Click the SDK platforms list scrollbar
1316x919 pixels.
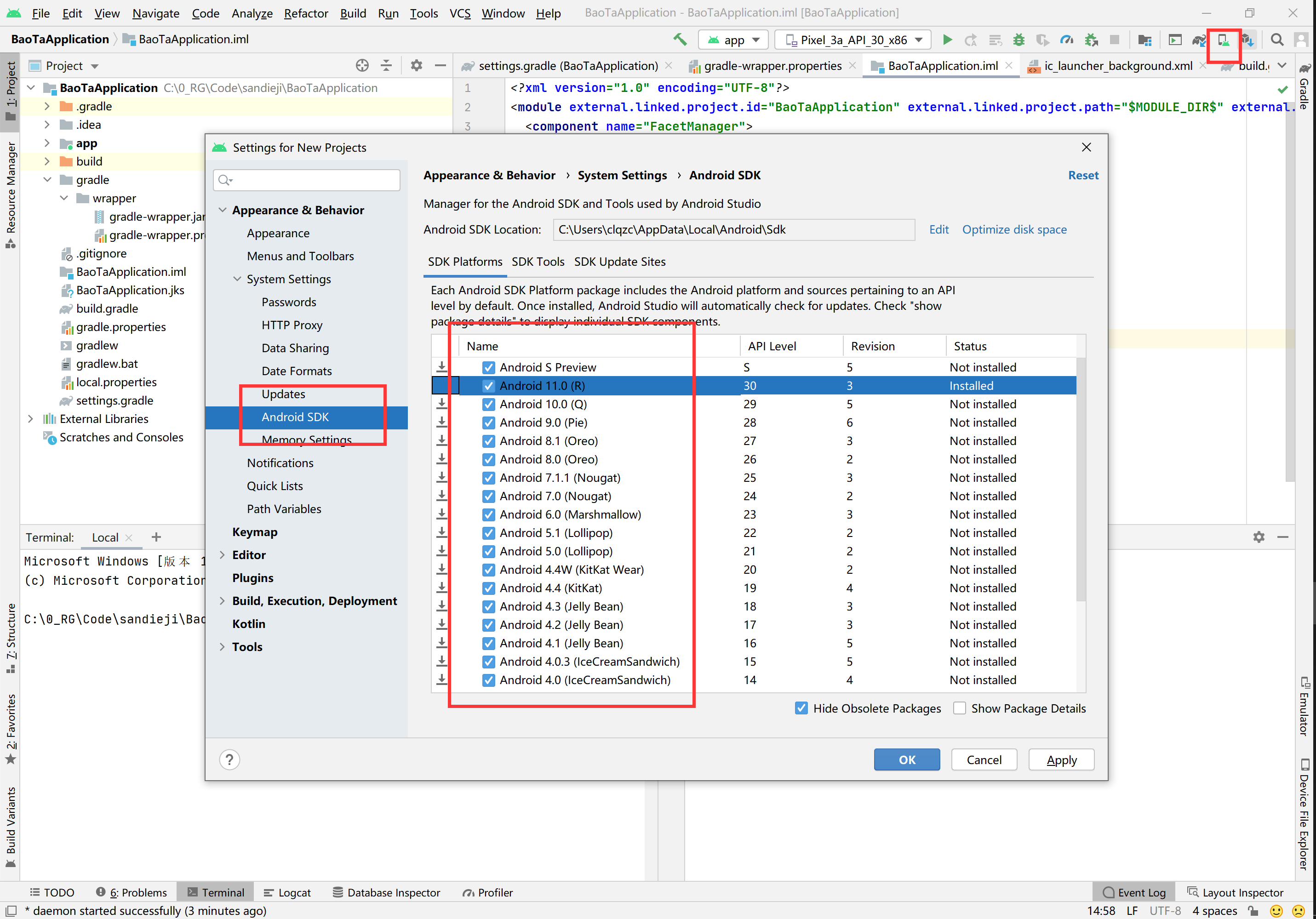(1081, 479)
